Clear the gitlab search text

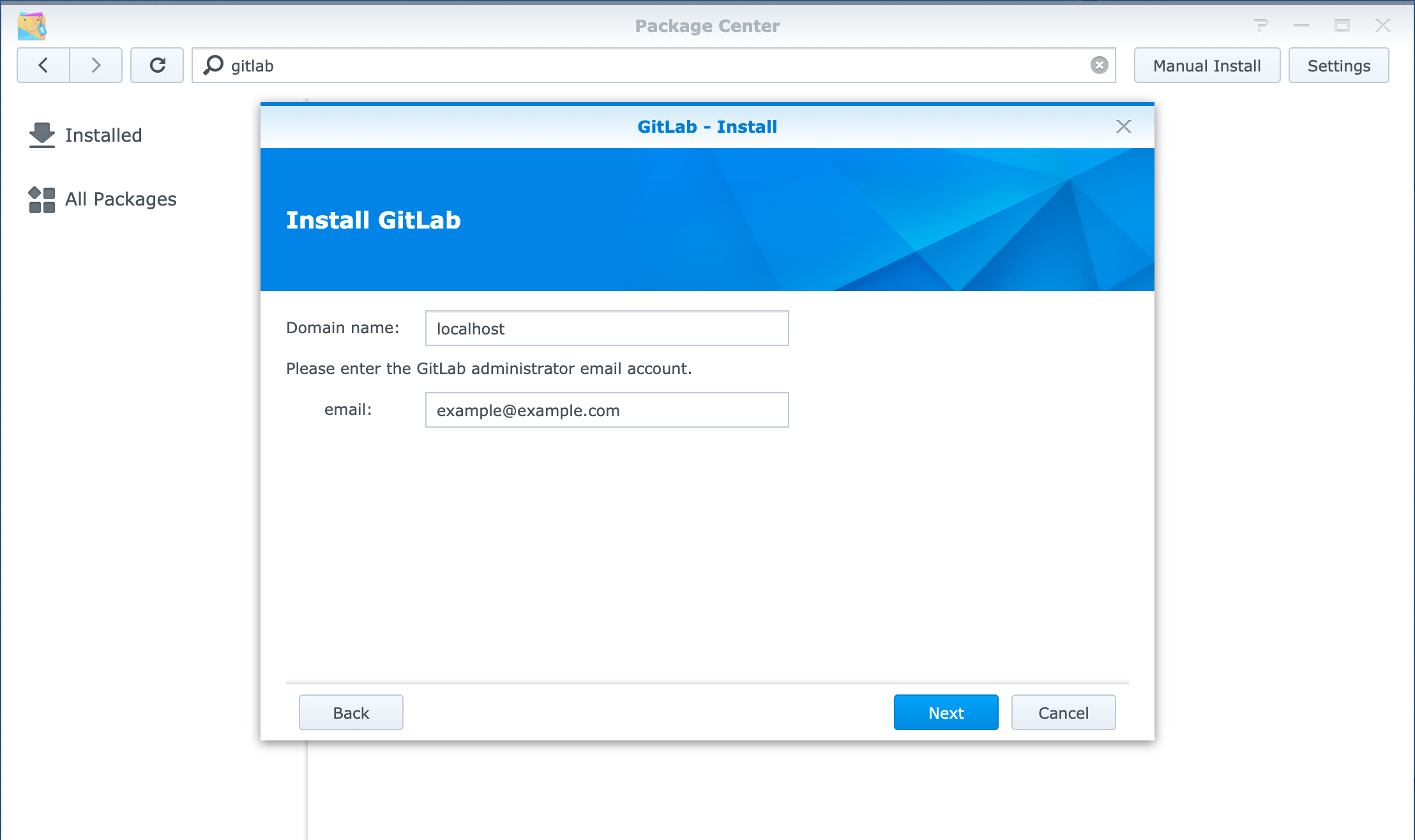pos(1099,65)
